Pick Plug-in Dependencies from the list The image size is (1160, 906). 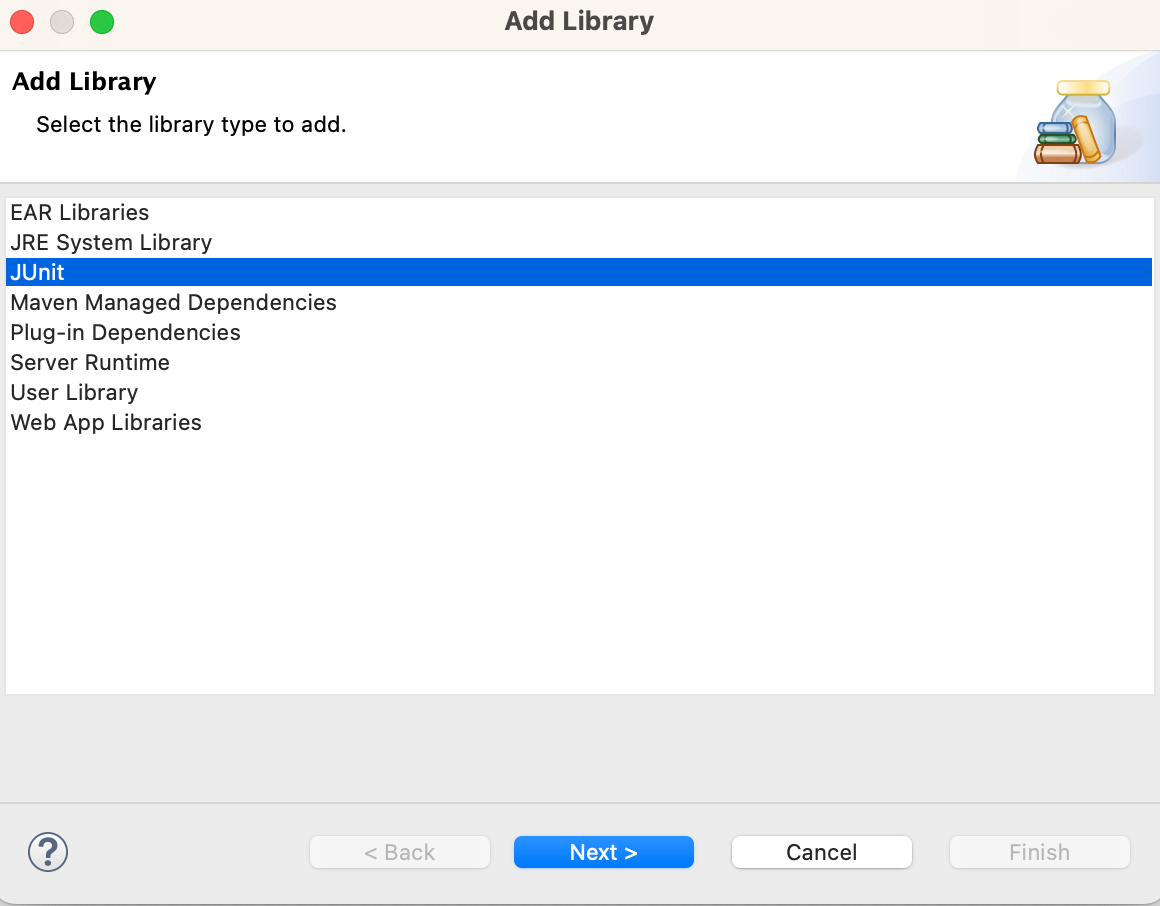pos(579,333)
